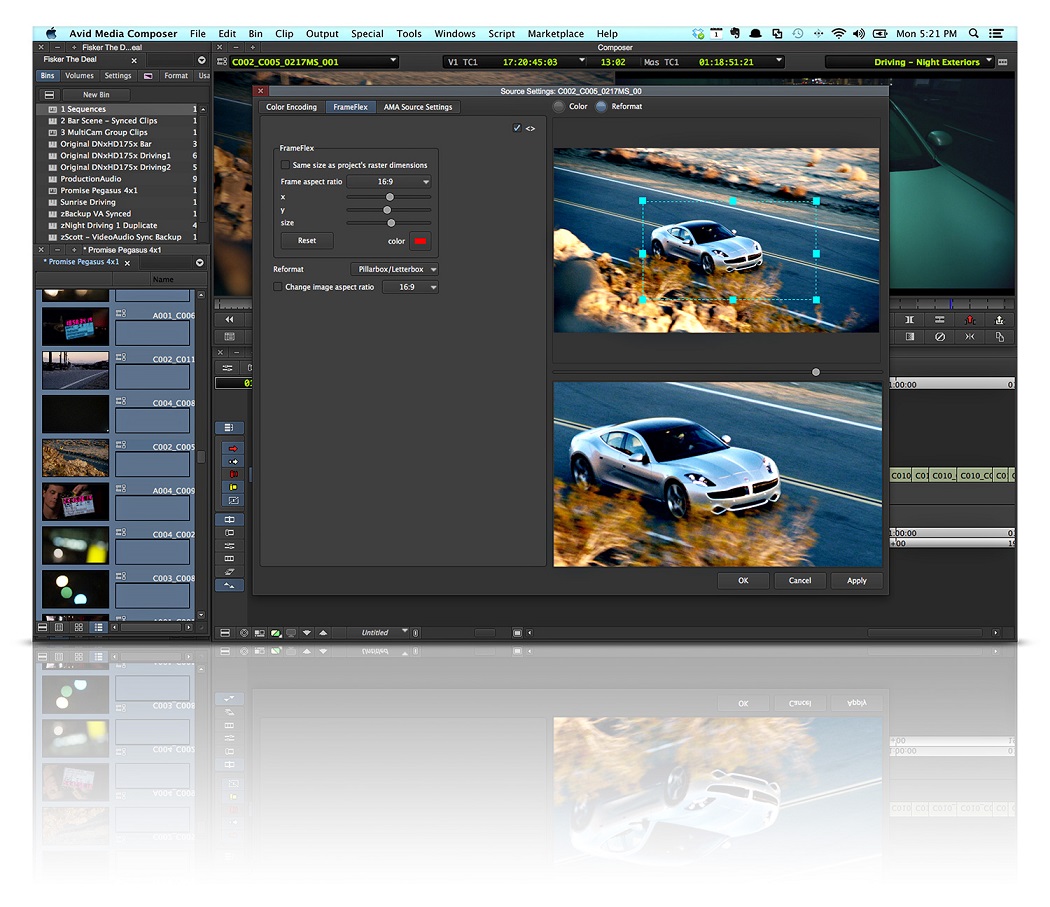Click the New Bin button

click(x=96, y=95)
